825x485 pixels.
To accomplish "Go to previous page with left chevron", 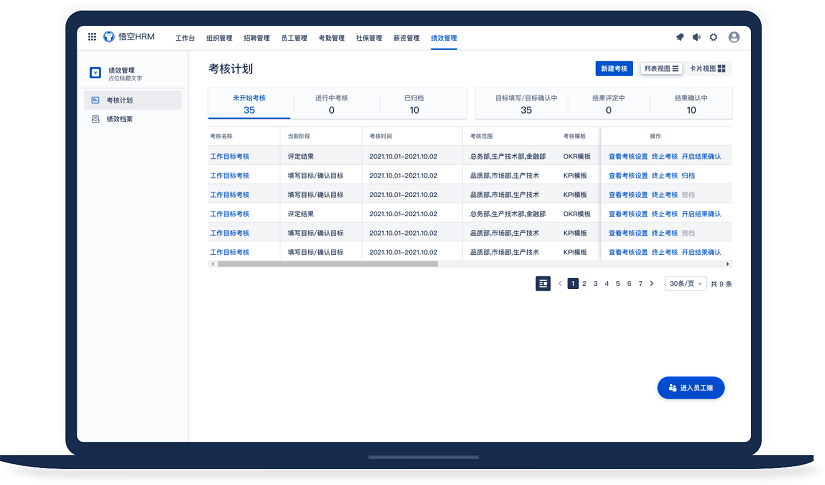I will [x=560, y=284].
